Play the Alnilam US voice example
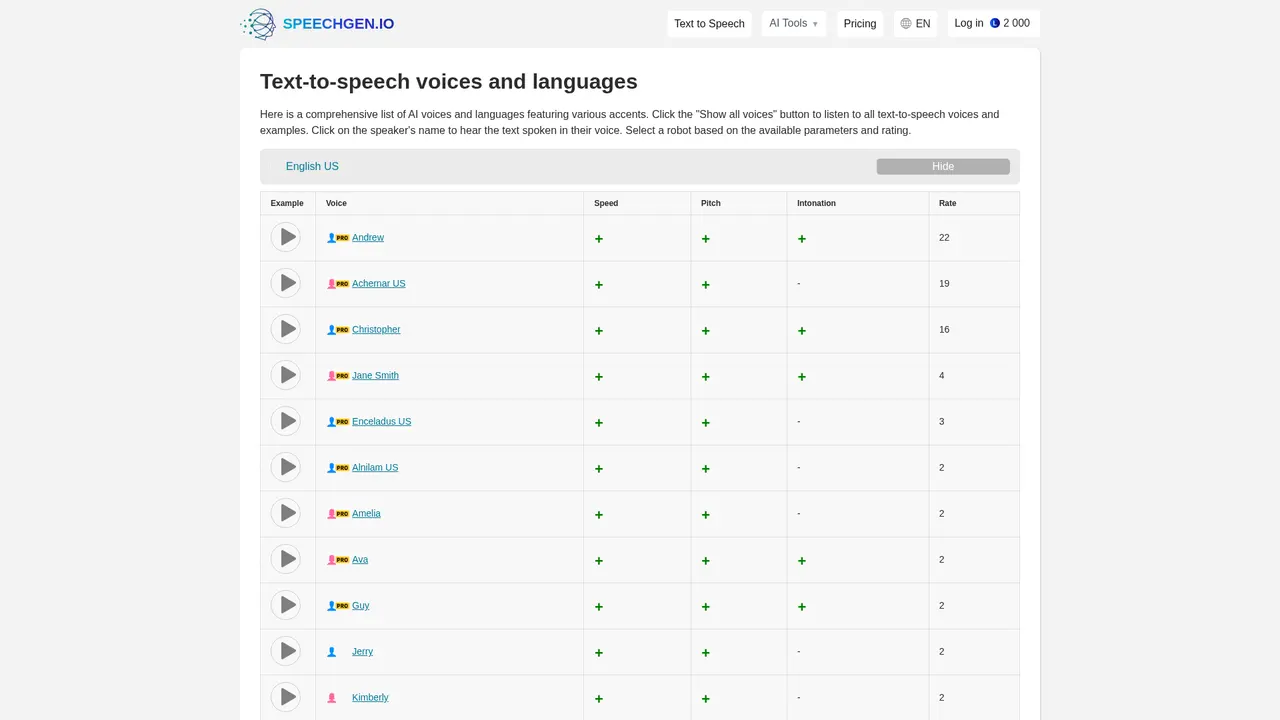Image resolution: width=1280 pixels, height=720 pixels. (x=286, y=467)
